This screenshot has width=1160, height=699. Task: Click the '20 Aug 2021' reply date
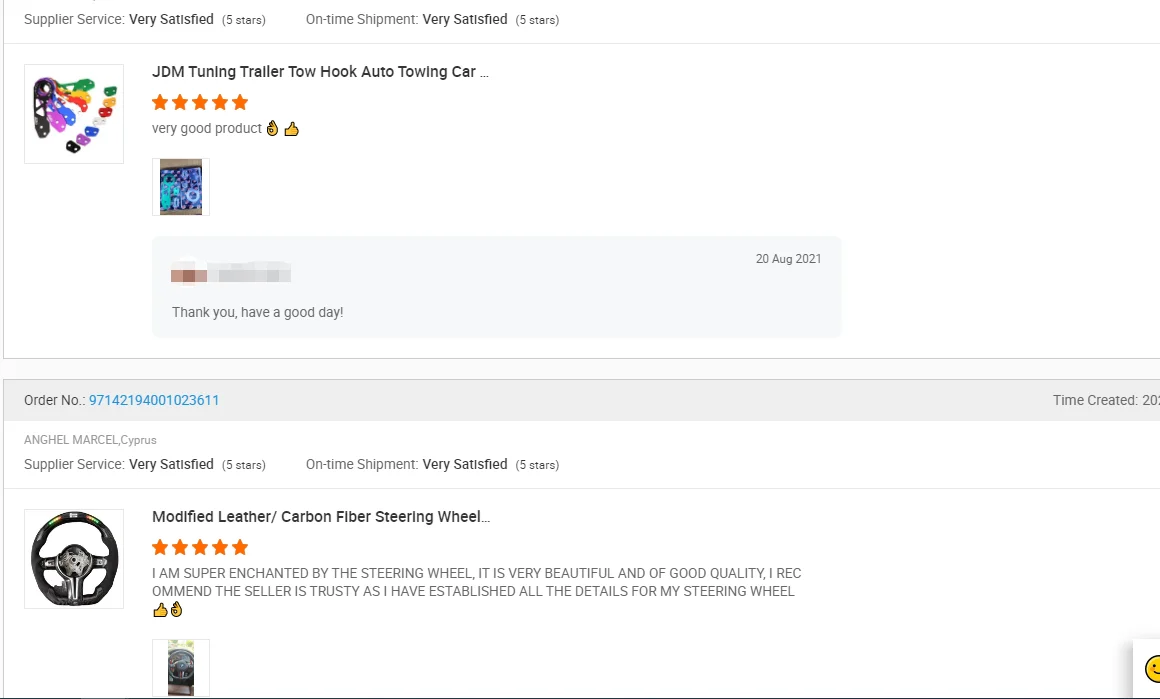click(788, 259)
